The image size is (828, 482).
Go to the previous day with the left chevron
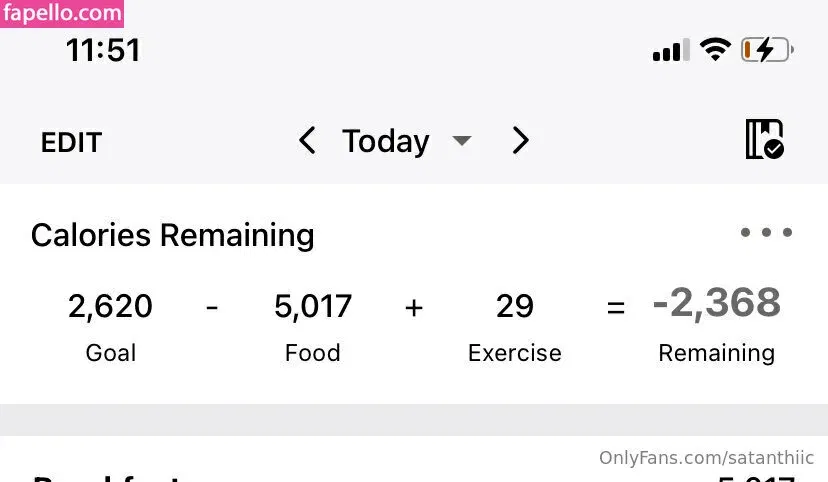[307, 141]
